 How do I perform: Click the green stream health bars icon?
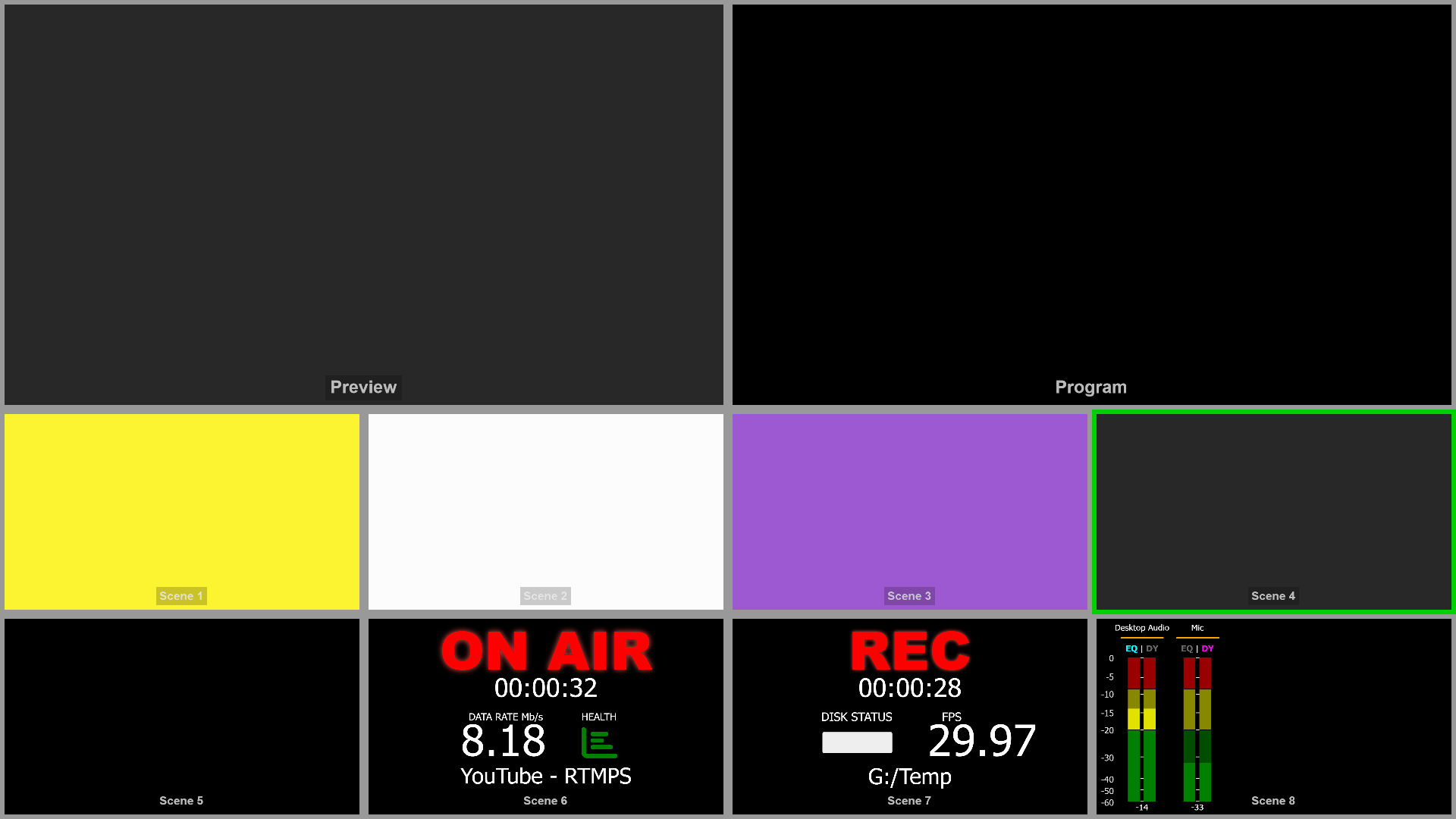coord(599,742)
